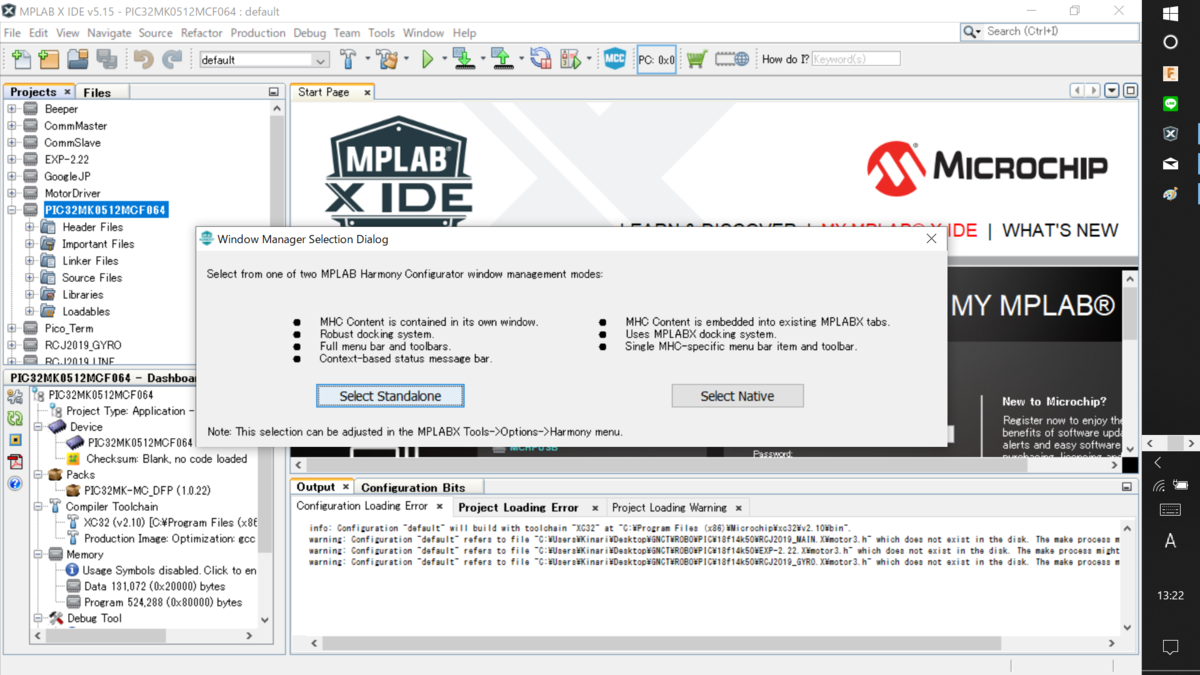Expand the Source Files folder
1200x675 pixels.
click(30, 278)
